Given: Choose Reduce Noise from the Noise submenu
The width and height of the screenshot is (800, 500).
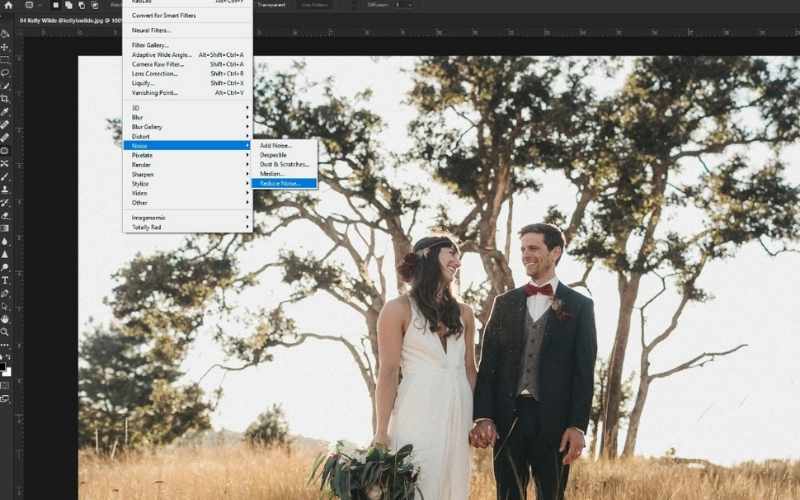Looking at the screenshot, I should pos(284,183).
